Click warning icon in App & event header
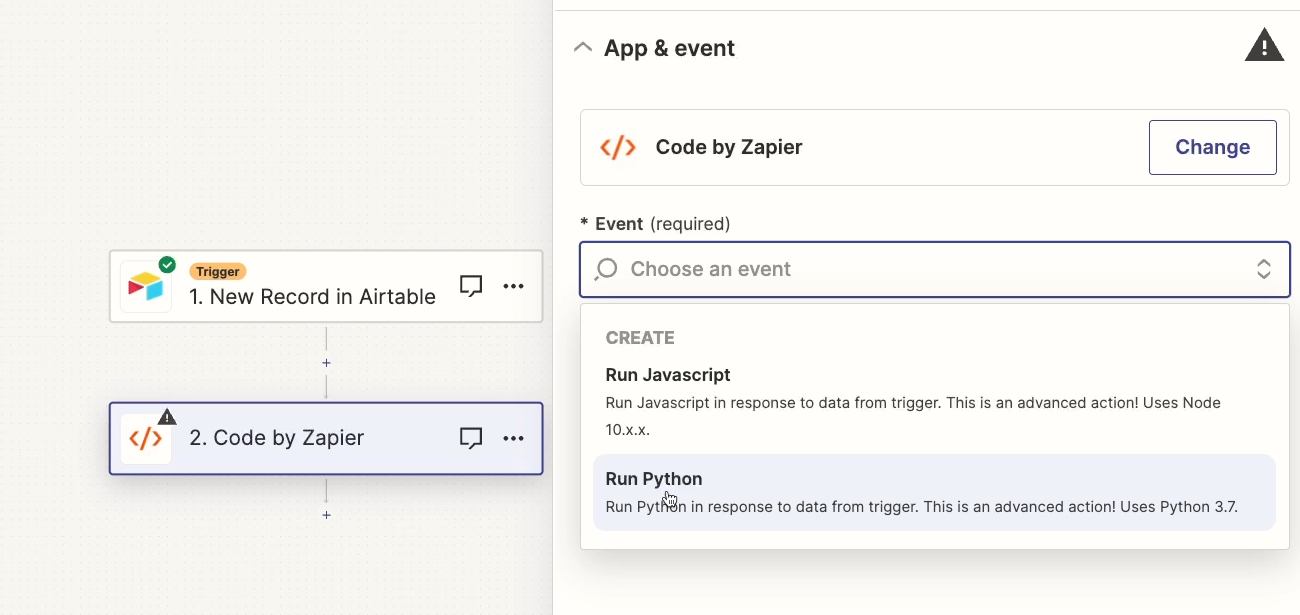This screenshot has height=615, width=1300. pos(1264,46)
